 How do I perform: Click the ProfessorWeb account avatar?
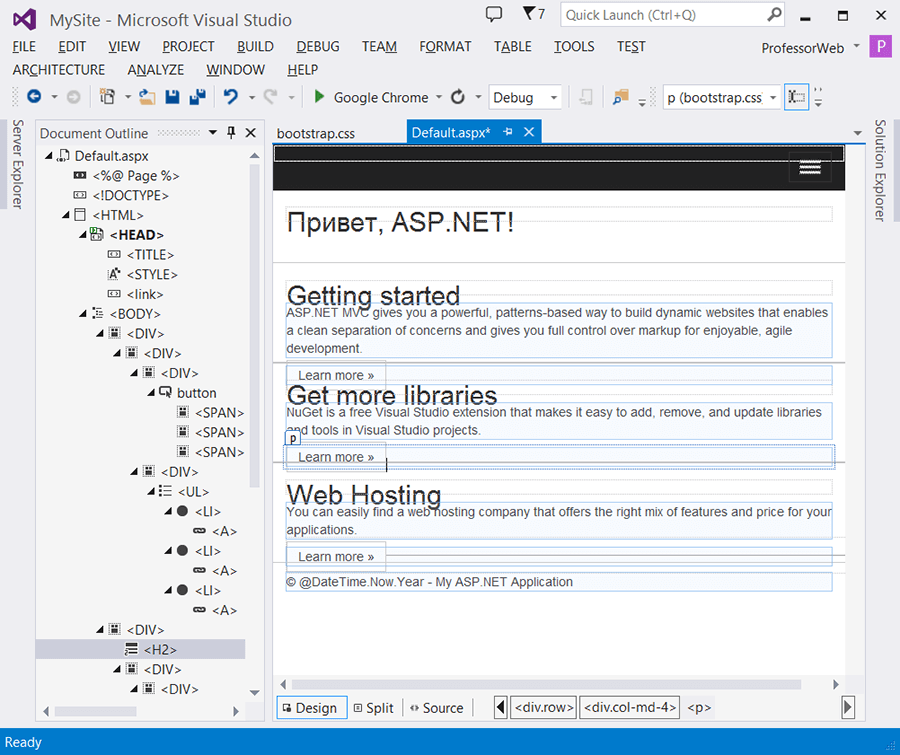tap(880, 47)
